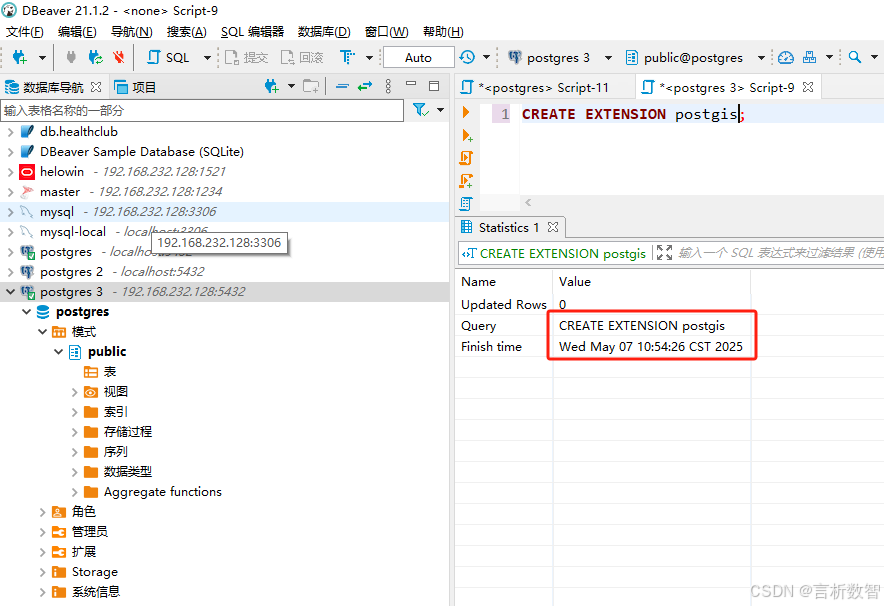Select the Aggregate functions folder

tap(153, 492)
